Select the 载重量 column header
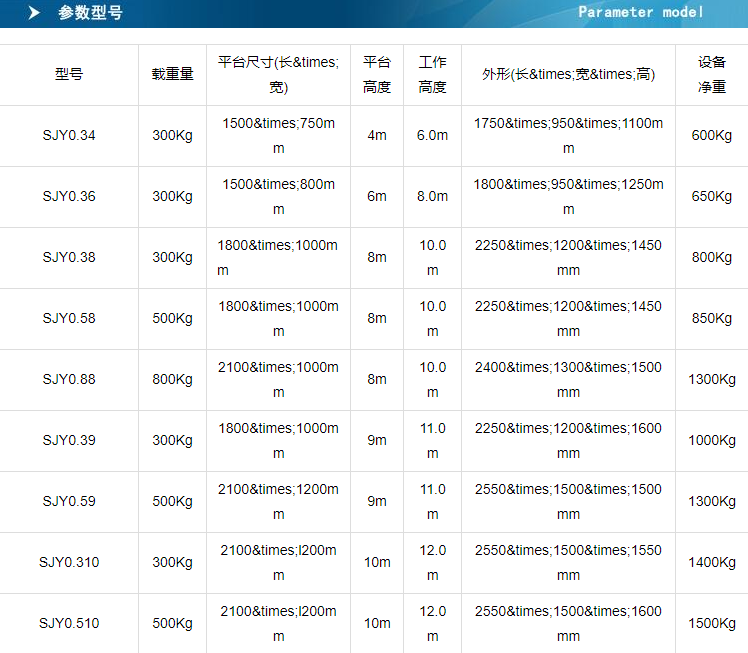The width and height of the screenshot is (748, 653). point(173,74)
